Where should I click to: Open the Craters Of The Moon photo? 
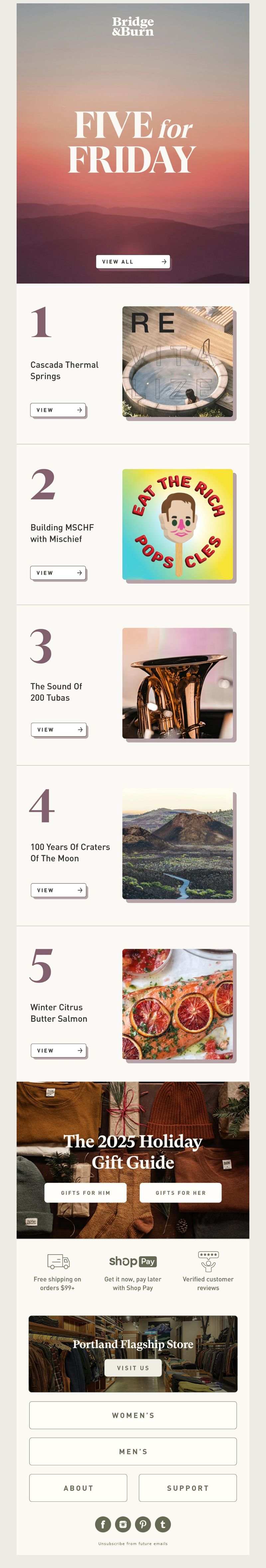coord(178,844)
